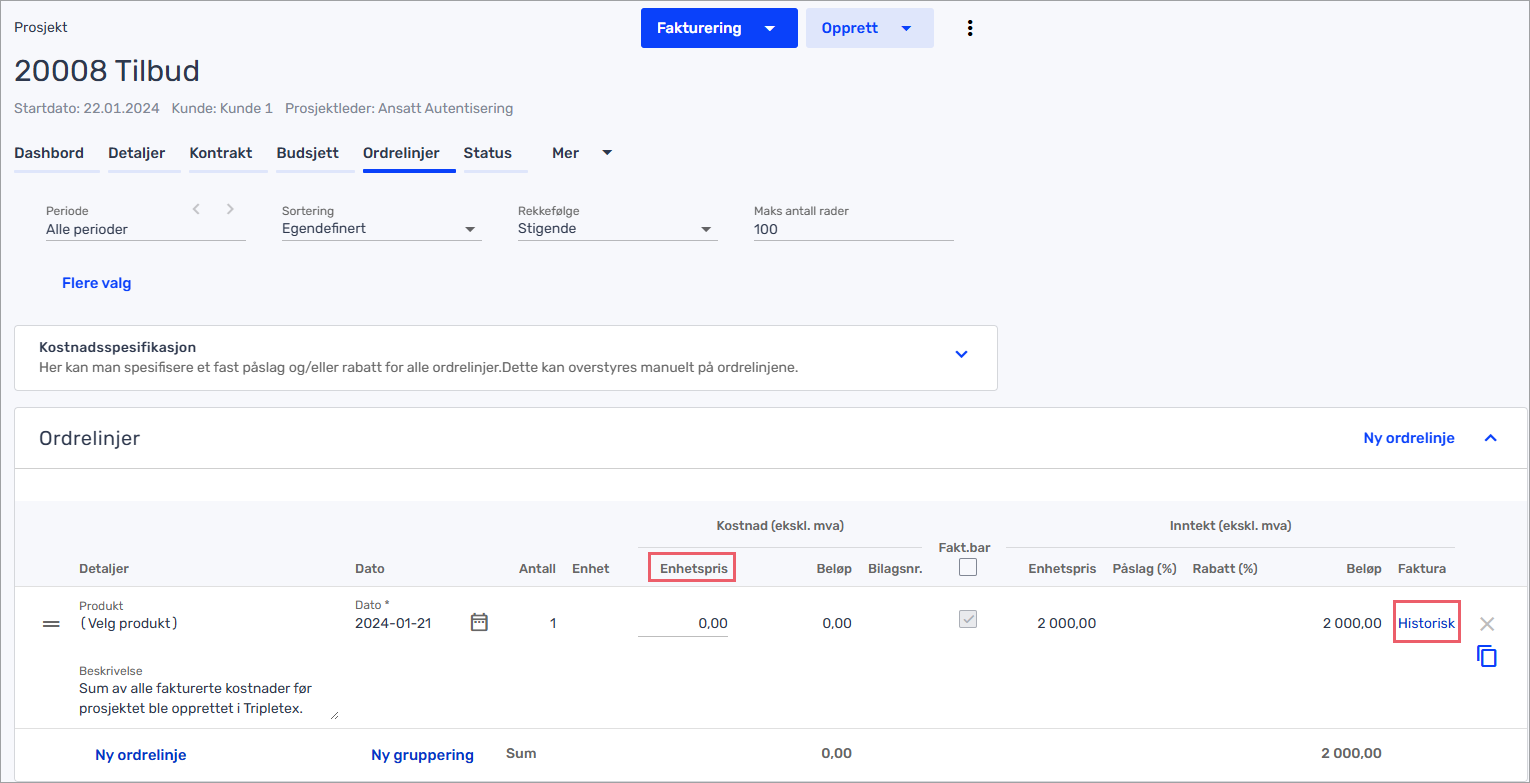Click the Maks antall rader field
1530x783 pixels.
pos(852,229)
